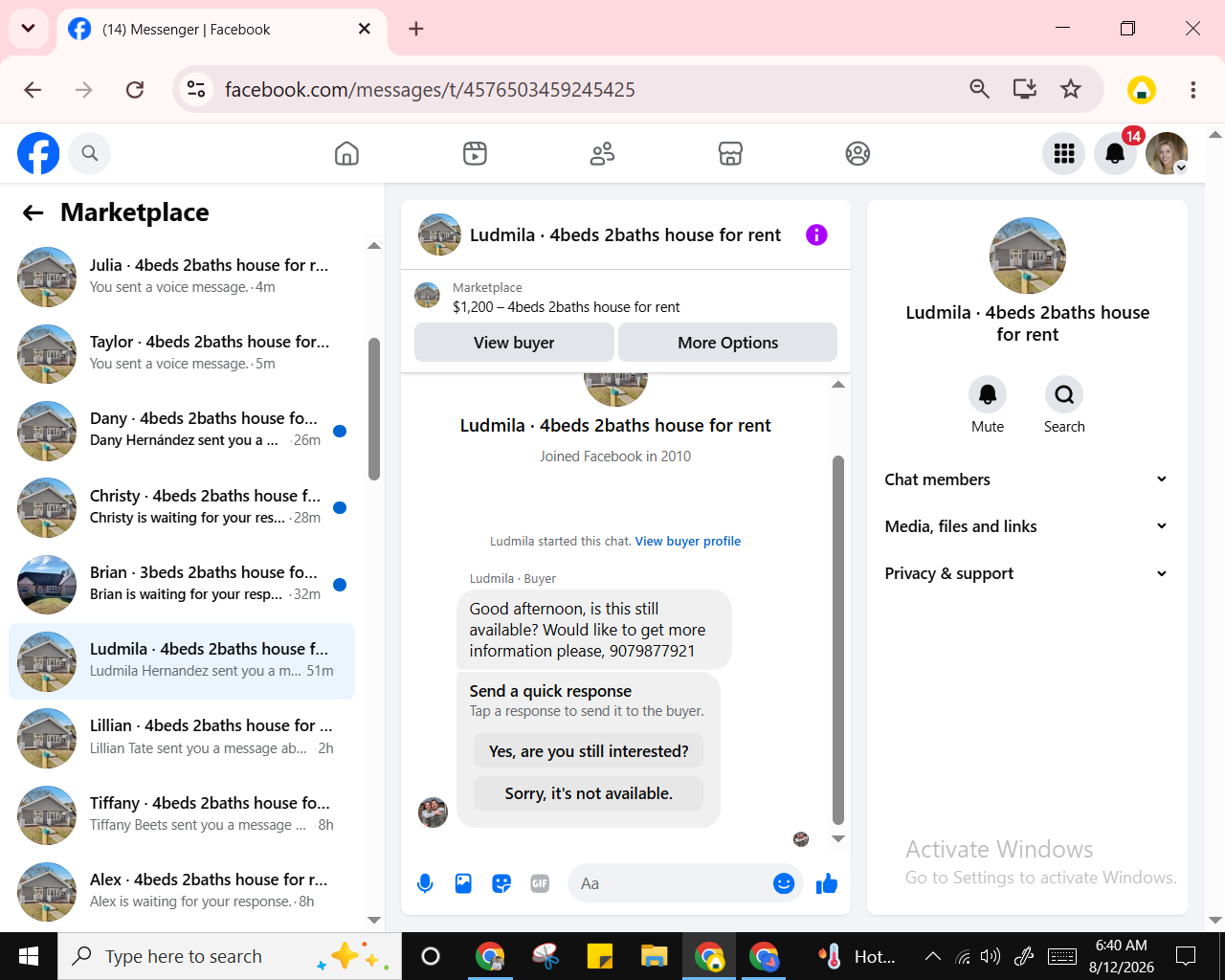Open the Groups icon in top nav
The height and width of the screenshot is (980, 1225).
[x=857, y=153]
